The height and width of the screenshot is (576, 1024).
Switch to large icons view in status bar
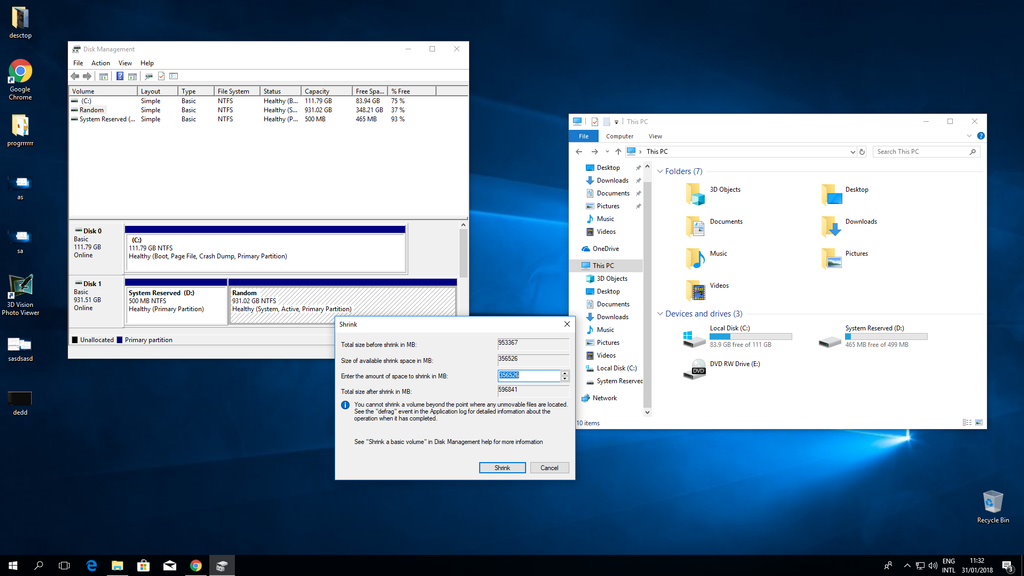(x=978, y=423)
